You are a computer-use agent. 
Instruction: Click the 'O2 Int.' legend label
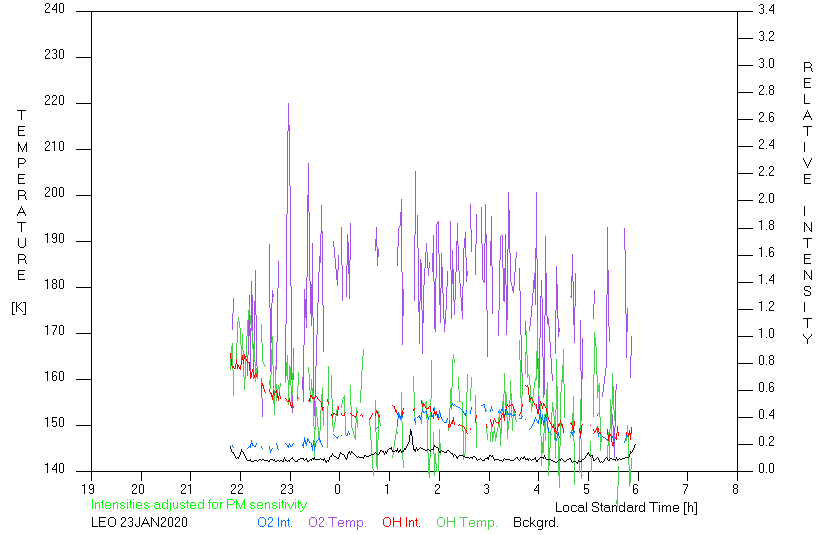click(x=275, y=523)
